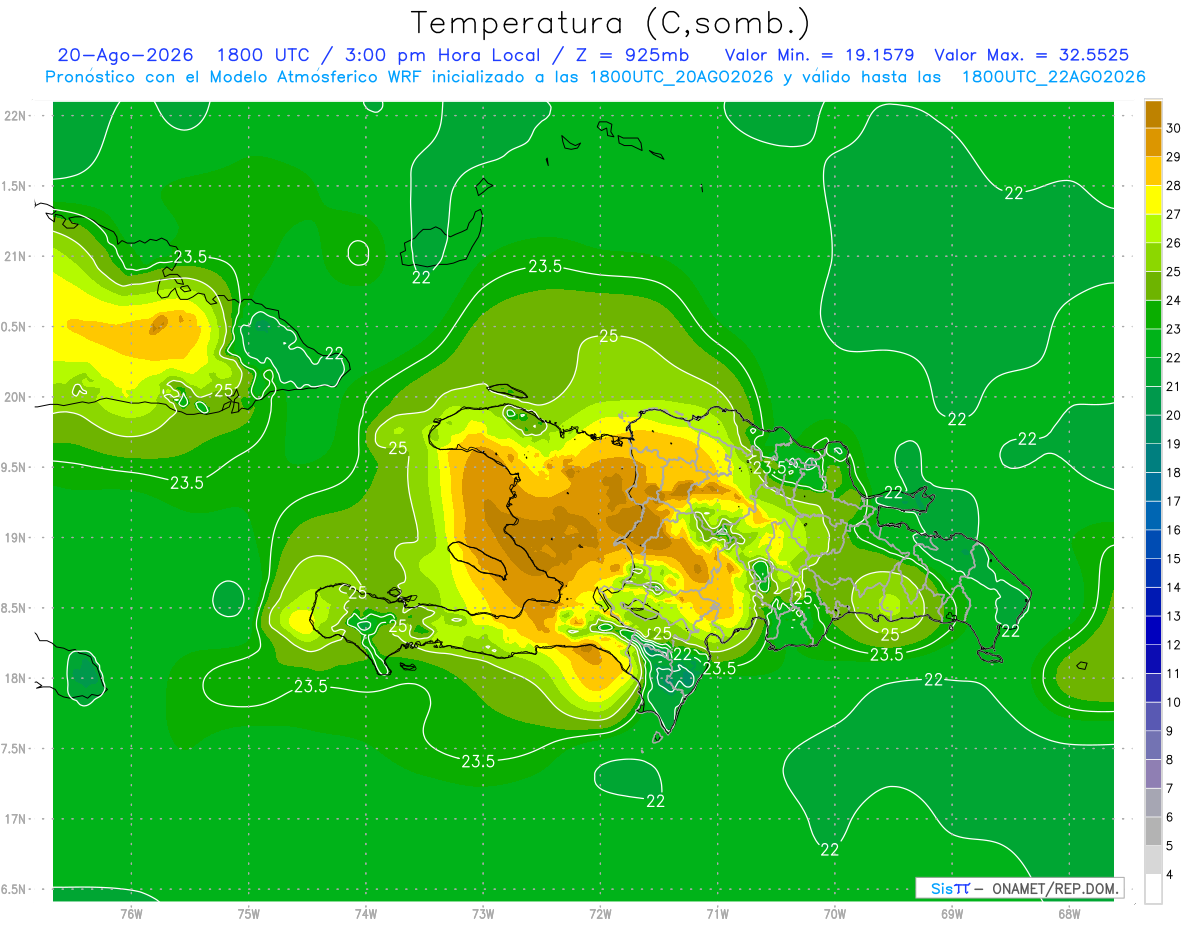
Task: Click the "16" label on the color scale
Action: click(1174, 530)
